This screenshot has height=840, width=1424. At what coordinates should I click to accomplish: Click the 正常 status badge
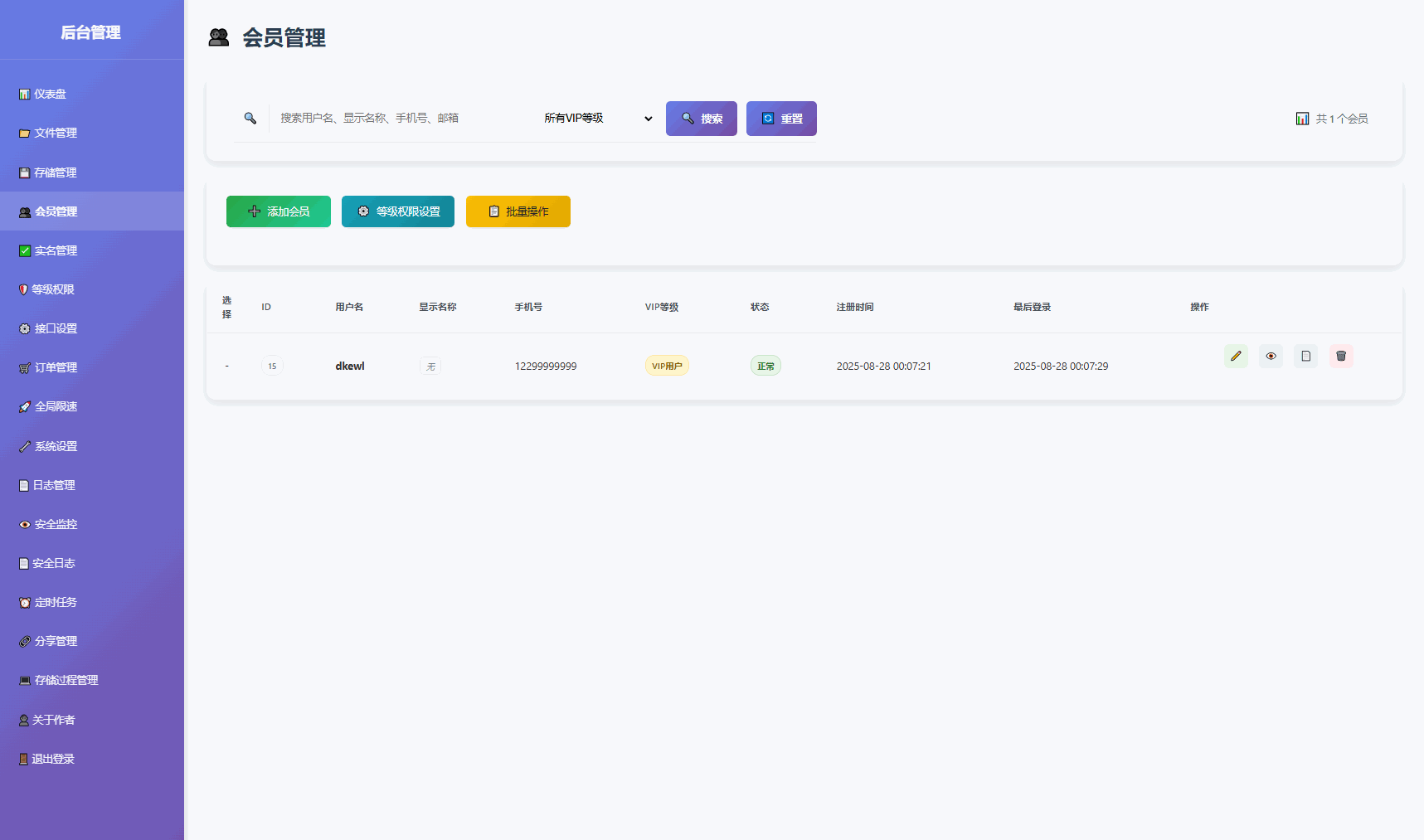pos(765,366)
